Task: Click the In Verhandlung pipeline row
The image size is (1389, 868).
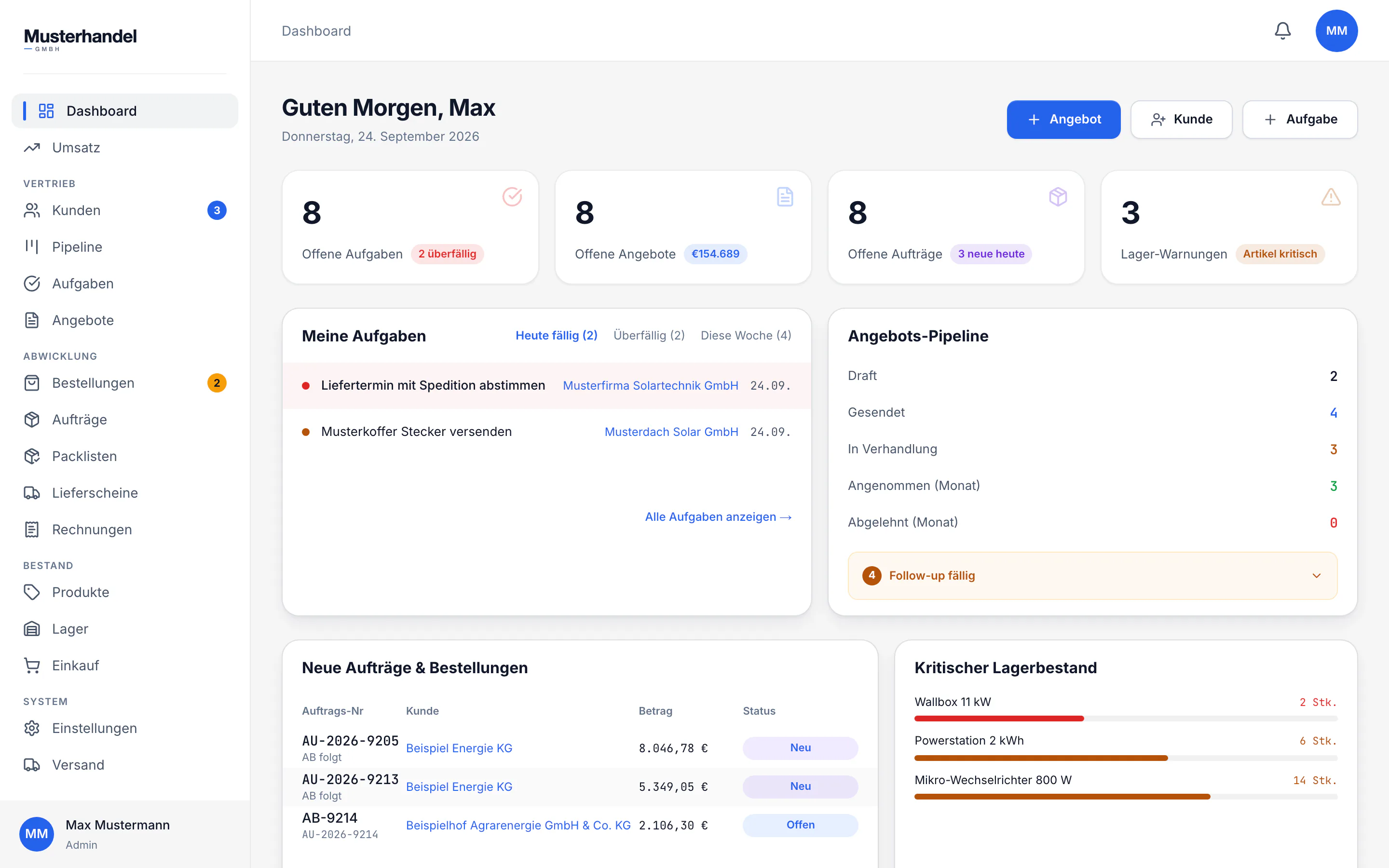Action: (1092, 449)
